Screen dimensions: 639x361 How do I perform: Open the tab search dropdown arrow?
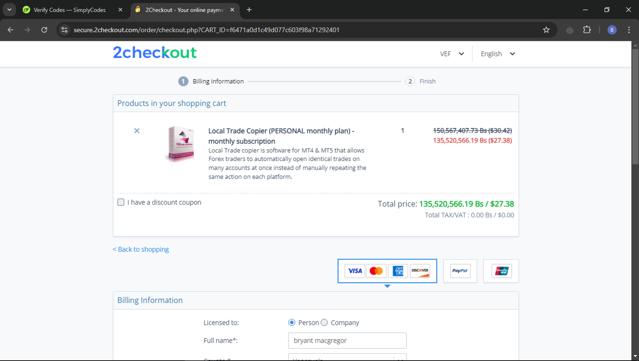(x=9, y=10)
